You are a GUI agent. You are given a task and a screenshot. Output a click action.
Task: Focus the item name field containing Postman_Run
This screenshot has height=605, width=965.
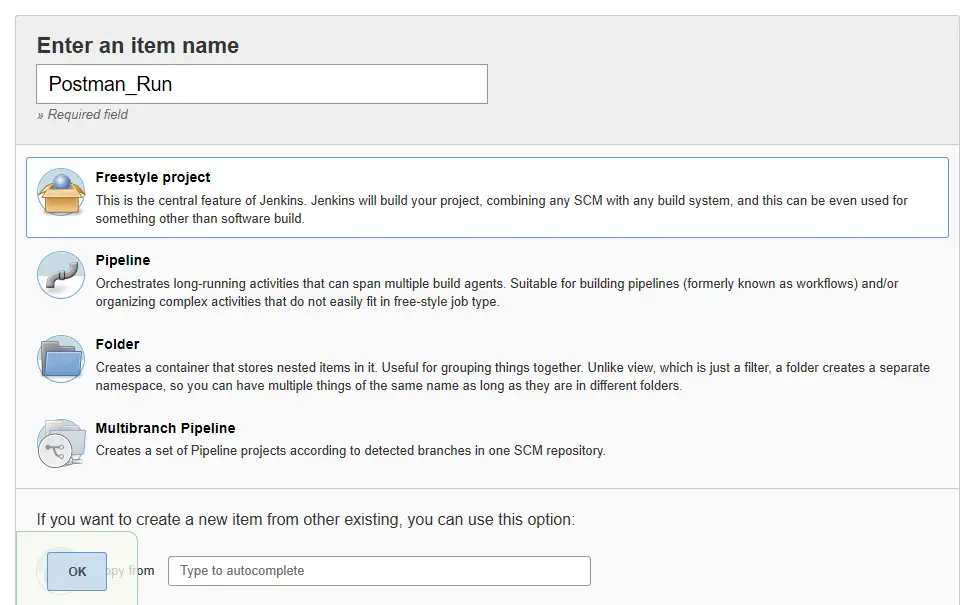pos(262,84)
